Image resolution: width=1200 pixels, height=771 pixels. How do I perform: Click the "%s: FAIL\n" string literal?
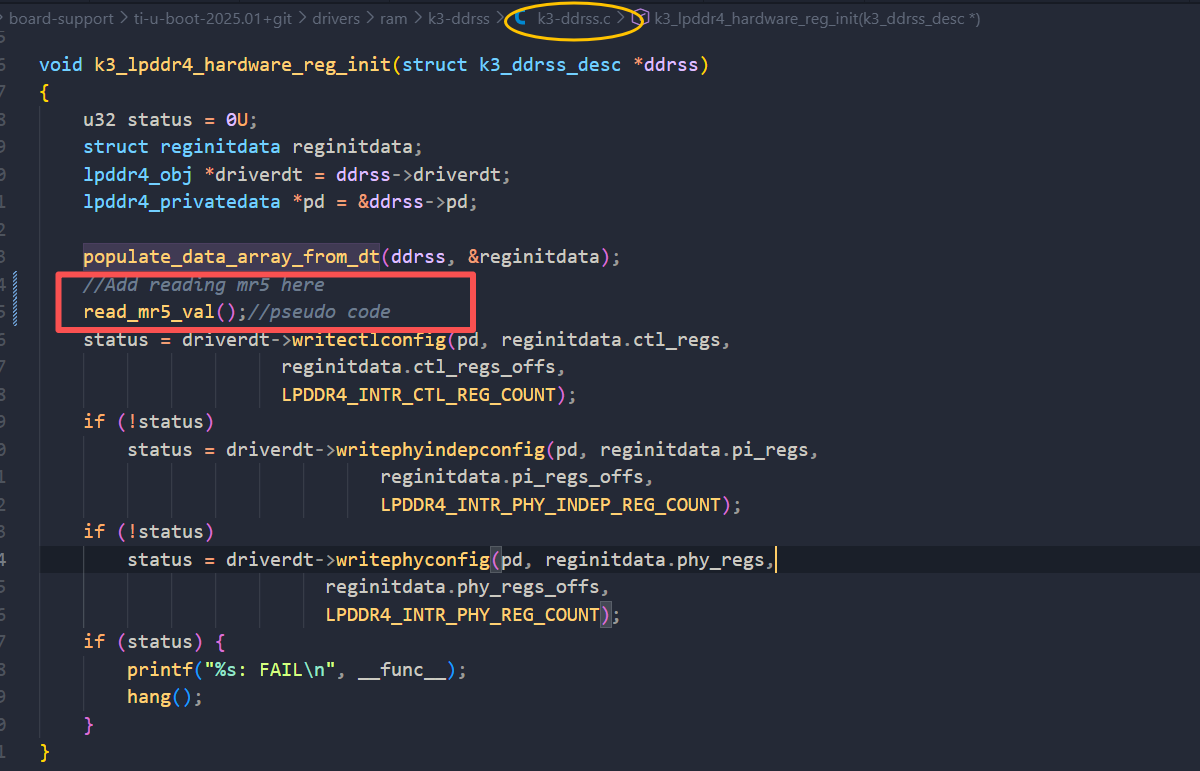[271, 670]
